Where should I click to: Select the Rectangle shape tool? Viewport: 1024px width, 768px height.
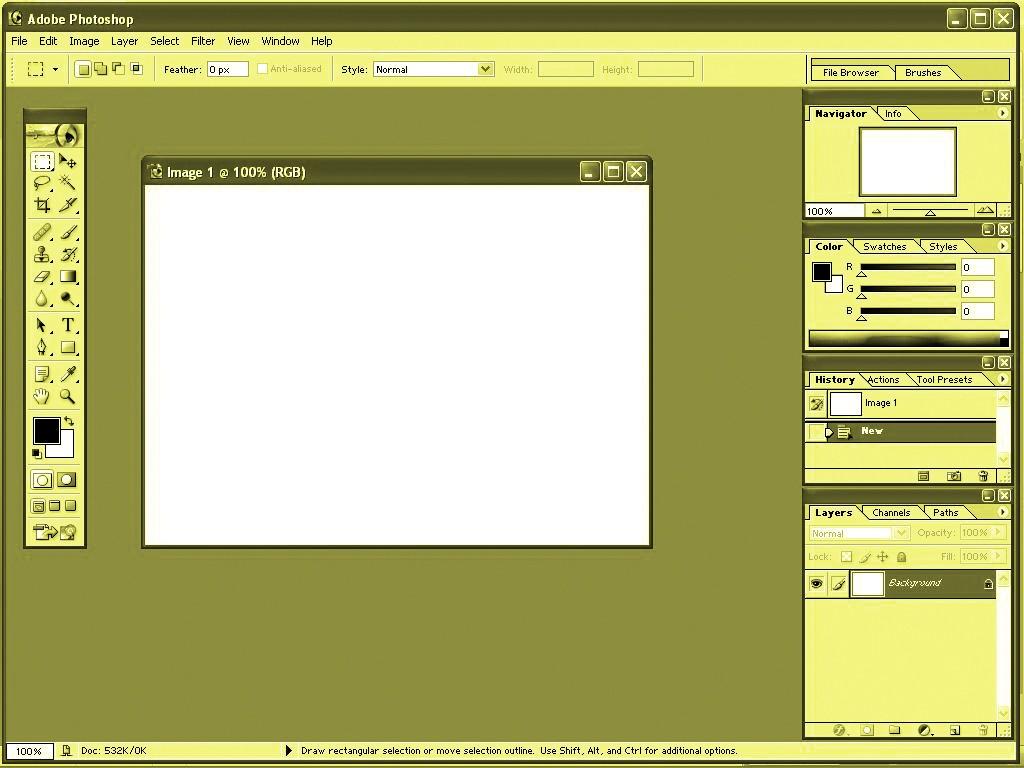[68, 347]
